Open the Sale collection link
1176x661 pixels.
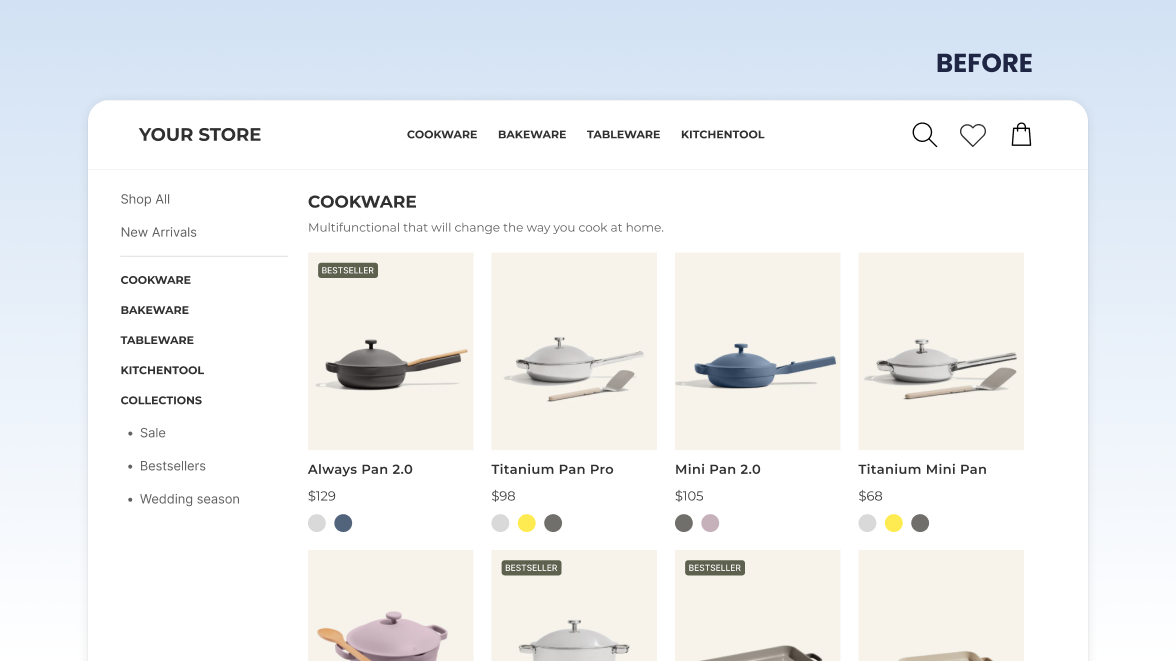pos(152,433)
